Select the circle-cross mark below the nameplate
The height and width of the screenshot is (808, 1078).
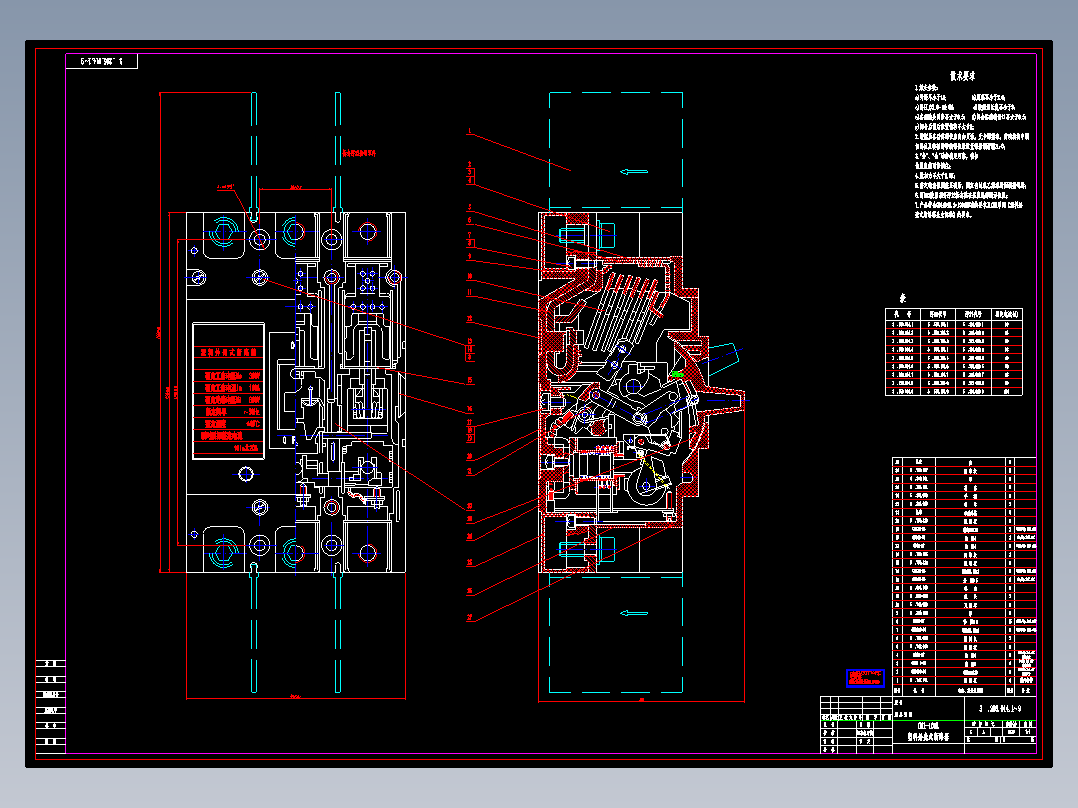click(x=246, y=474)
